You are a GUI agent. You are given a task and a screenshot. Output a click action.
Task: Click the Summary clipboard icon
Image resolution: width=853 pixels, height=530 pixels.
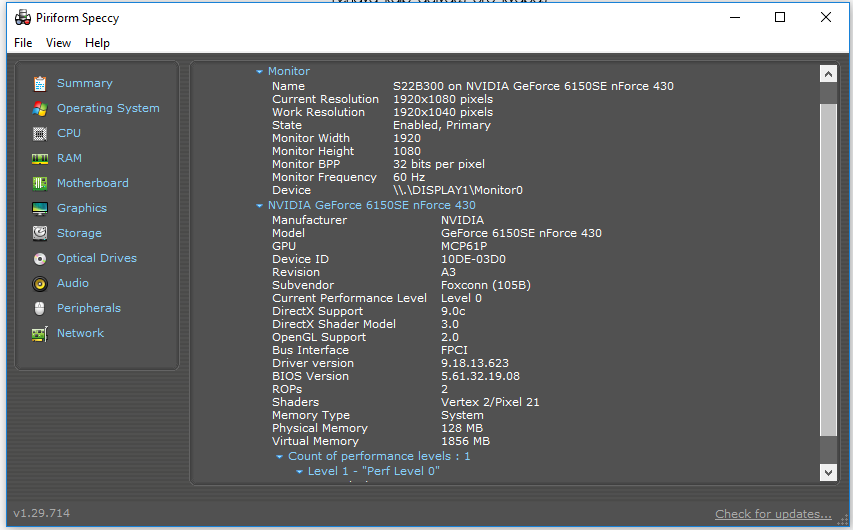point(40,84)
